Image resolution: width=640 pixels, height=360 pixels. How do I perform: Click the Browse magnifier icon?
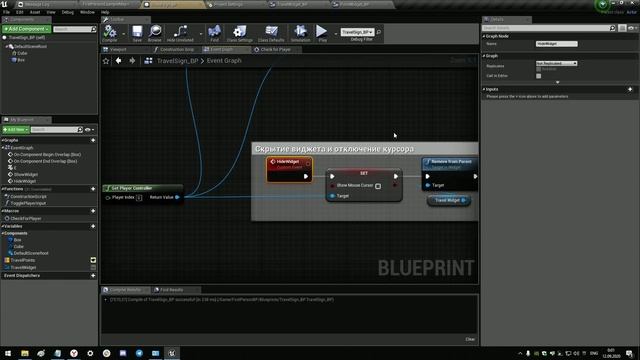(155, 33)
